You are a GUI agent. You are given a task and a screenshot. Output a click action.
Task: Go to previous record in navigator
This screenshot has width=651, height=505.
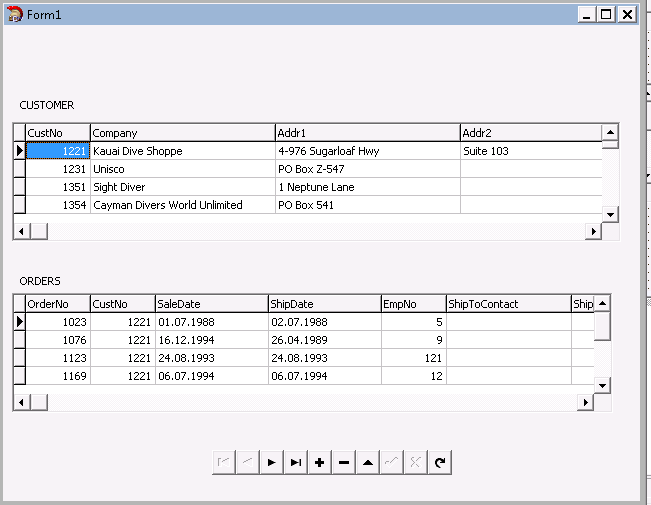[248, 462]
